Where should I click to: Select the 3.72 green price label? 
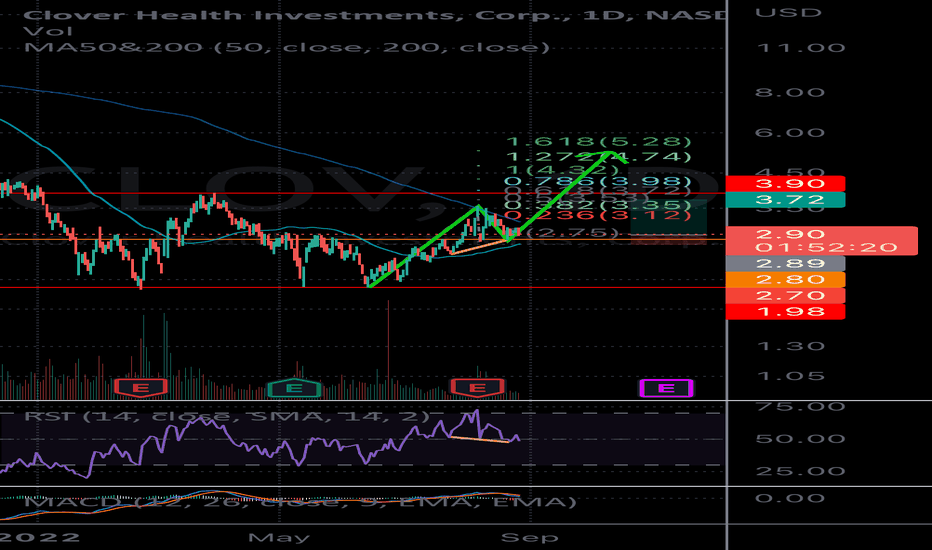785,200
